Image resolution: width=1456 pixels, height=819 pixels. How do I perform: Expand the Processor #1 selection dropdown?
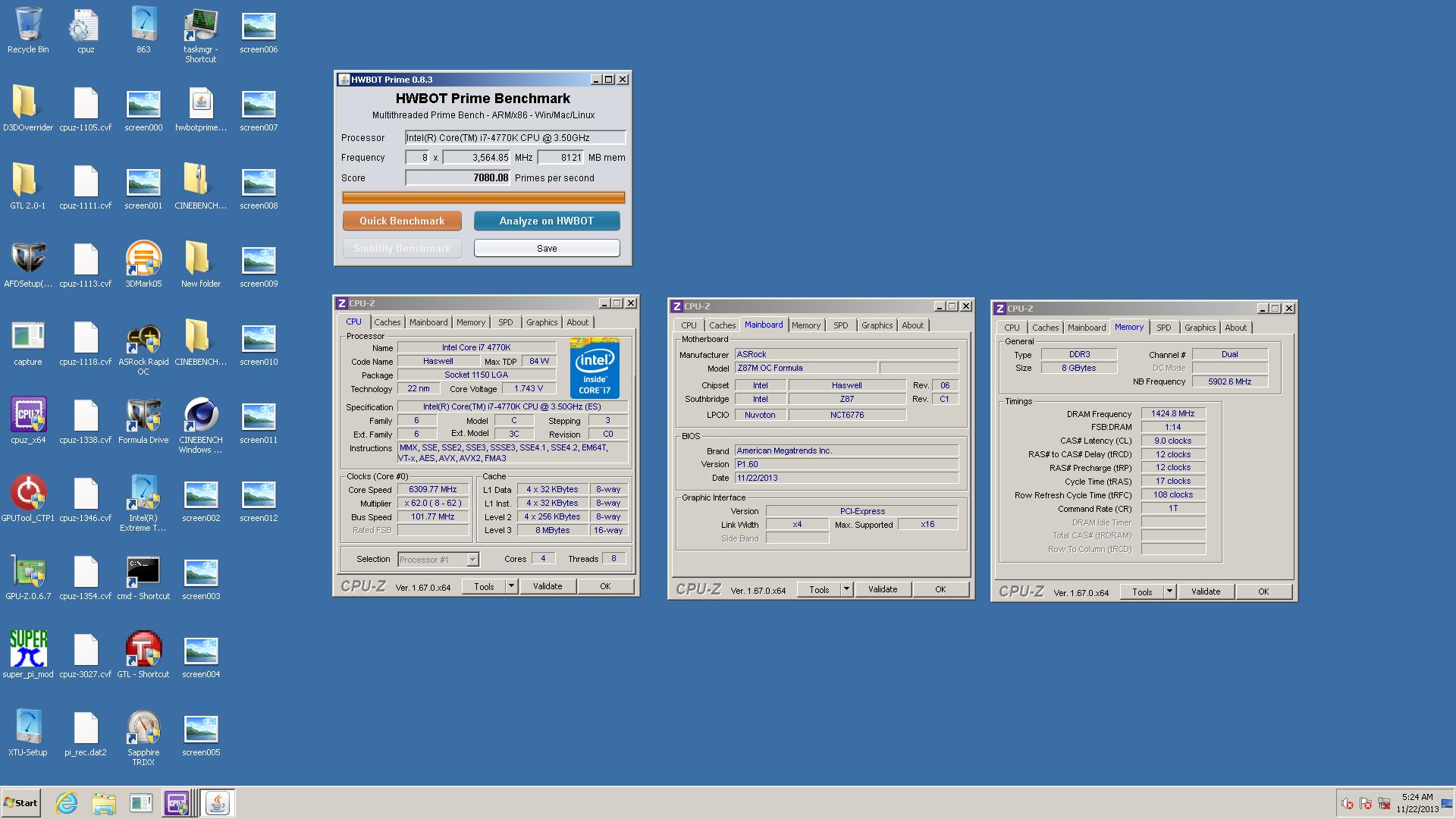click(x=472, y=560)
